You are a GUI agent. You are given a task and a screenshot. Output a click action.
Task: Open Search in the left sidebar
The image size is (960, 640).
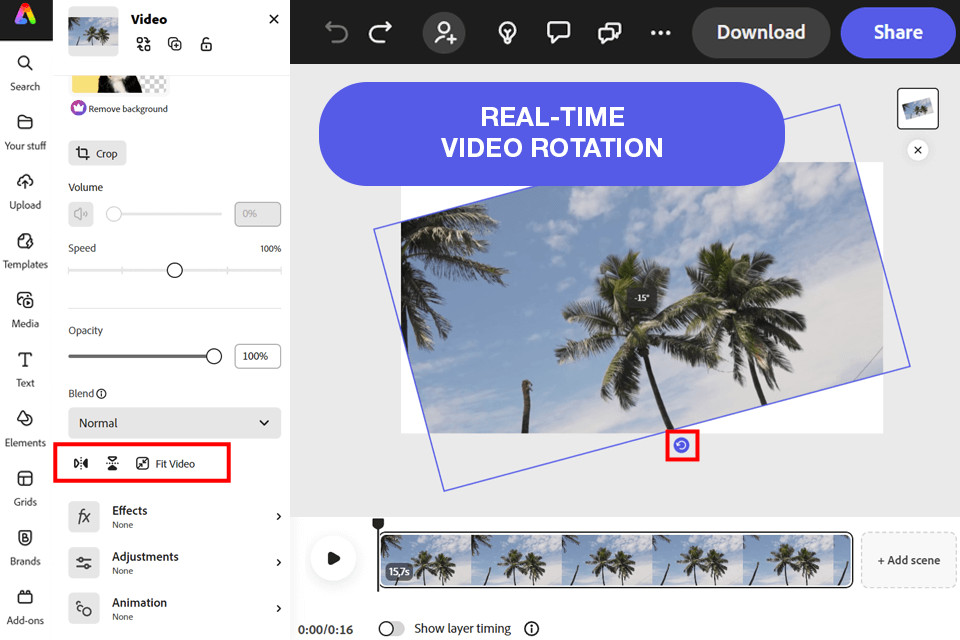pos(25,73)
